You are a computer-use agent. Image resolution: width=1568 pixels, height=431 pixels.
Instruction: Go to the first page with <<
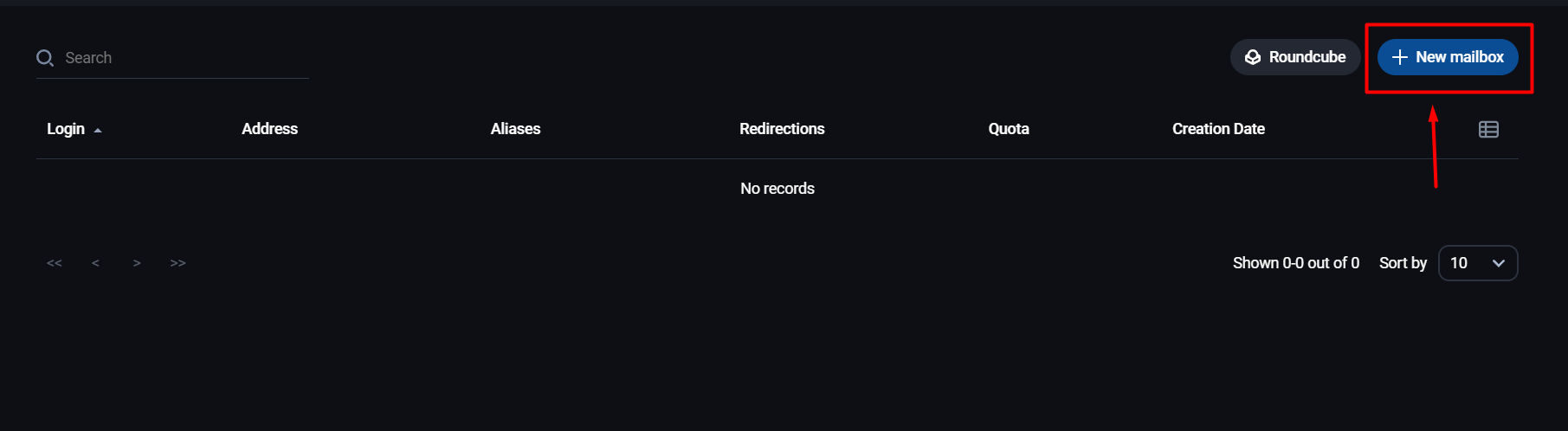55,263
